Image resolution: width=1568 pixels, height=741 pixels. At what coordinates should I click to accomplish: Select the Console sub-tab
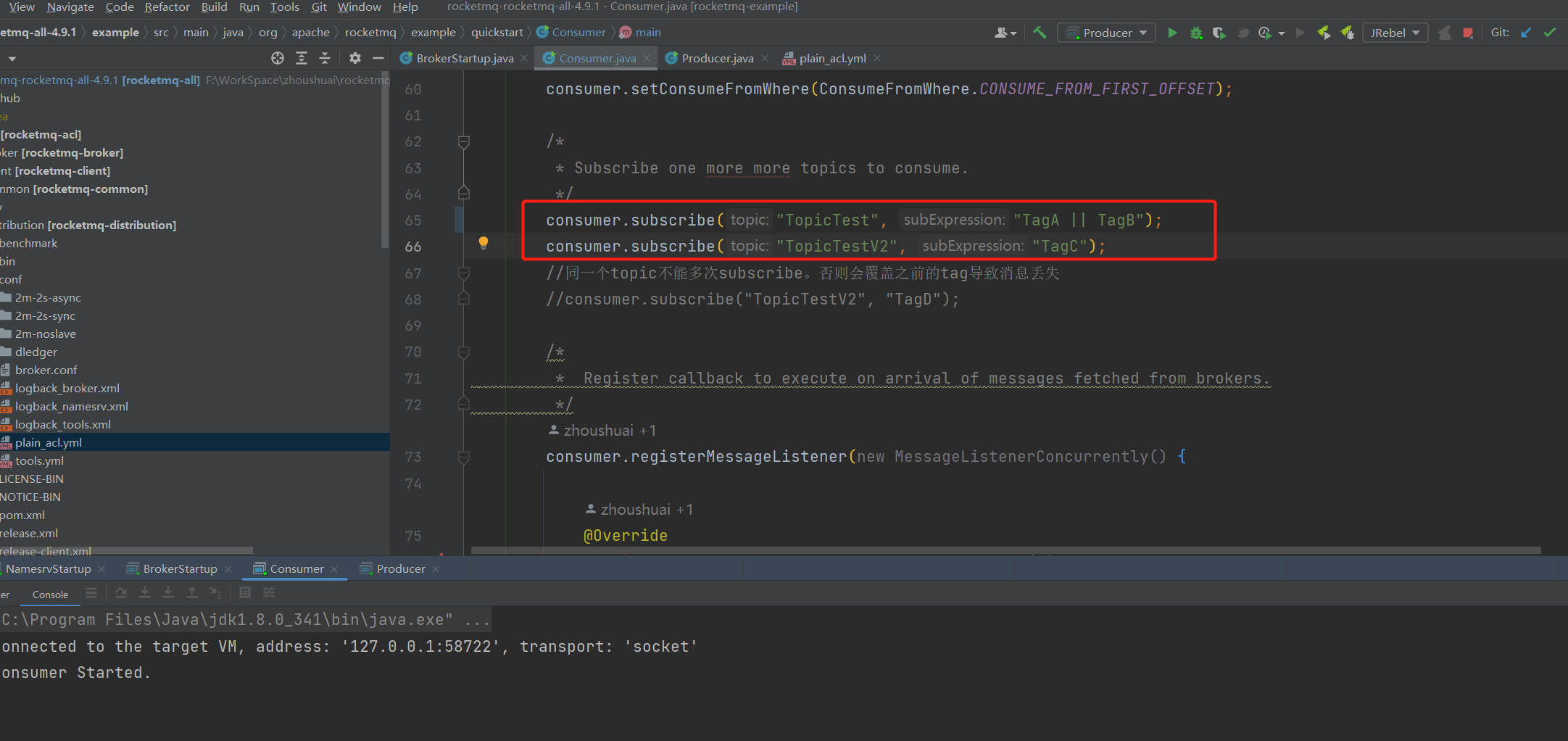pyautogui.click(x=50, y=595)
